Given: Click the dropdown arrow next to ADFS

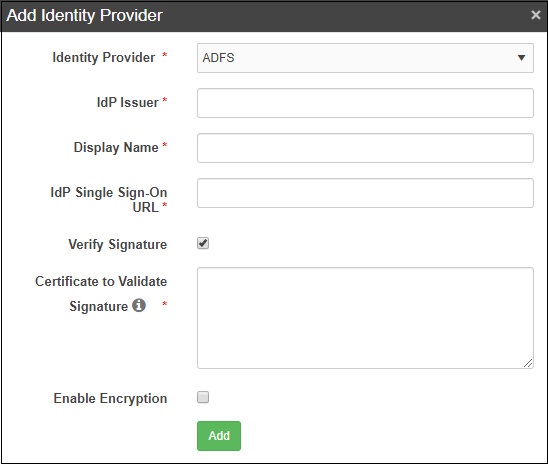Looking at the screenshot, I should pyautogui.click(x=521, y=58).
